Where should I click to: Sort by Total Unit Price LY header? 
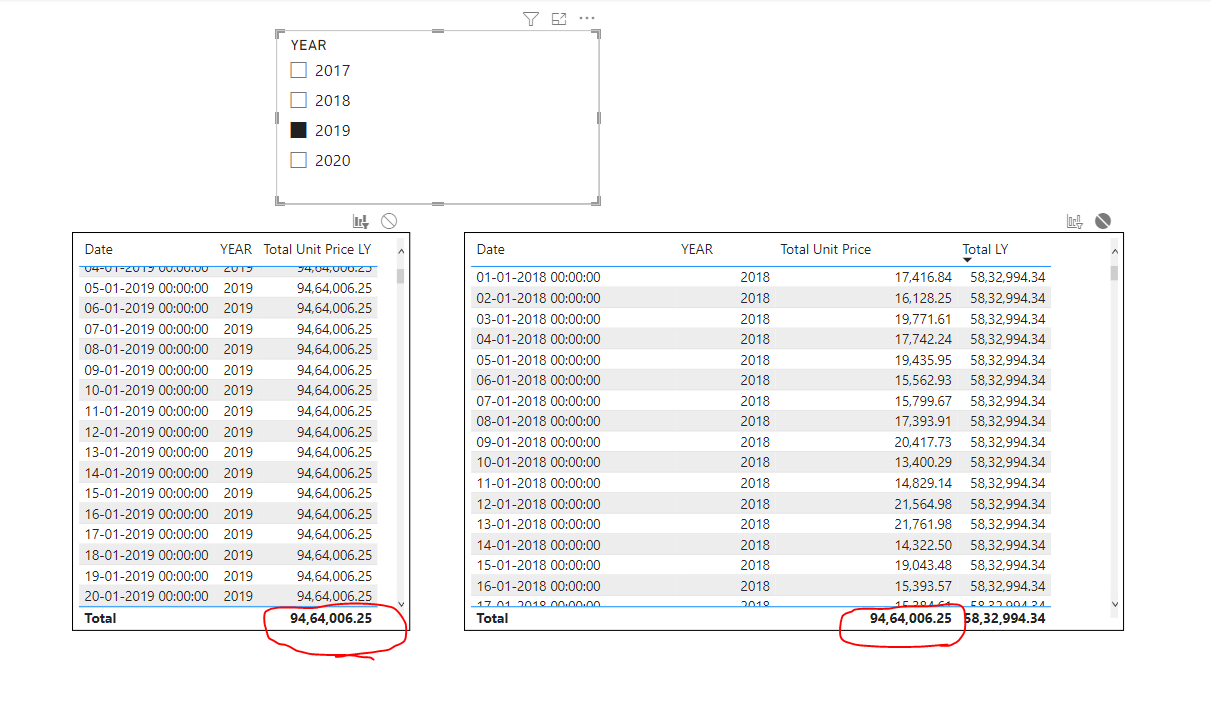click(x=317, y=249)
